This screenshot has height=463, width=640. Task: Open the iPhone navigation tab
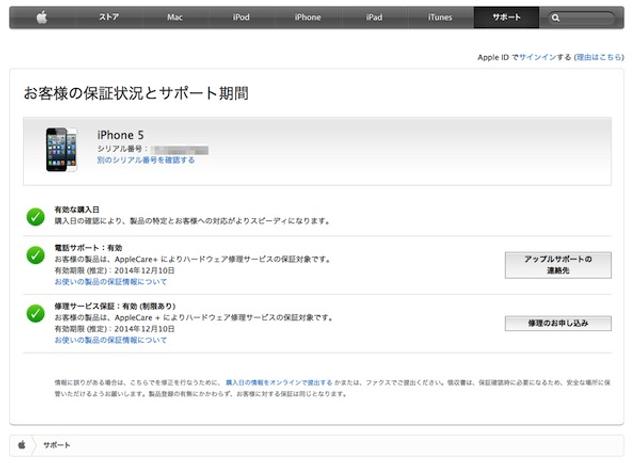[x=307, y=17]
